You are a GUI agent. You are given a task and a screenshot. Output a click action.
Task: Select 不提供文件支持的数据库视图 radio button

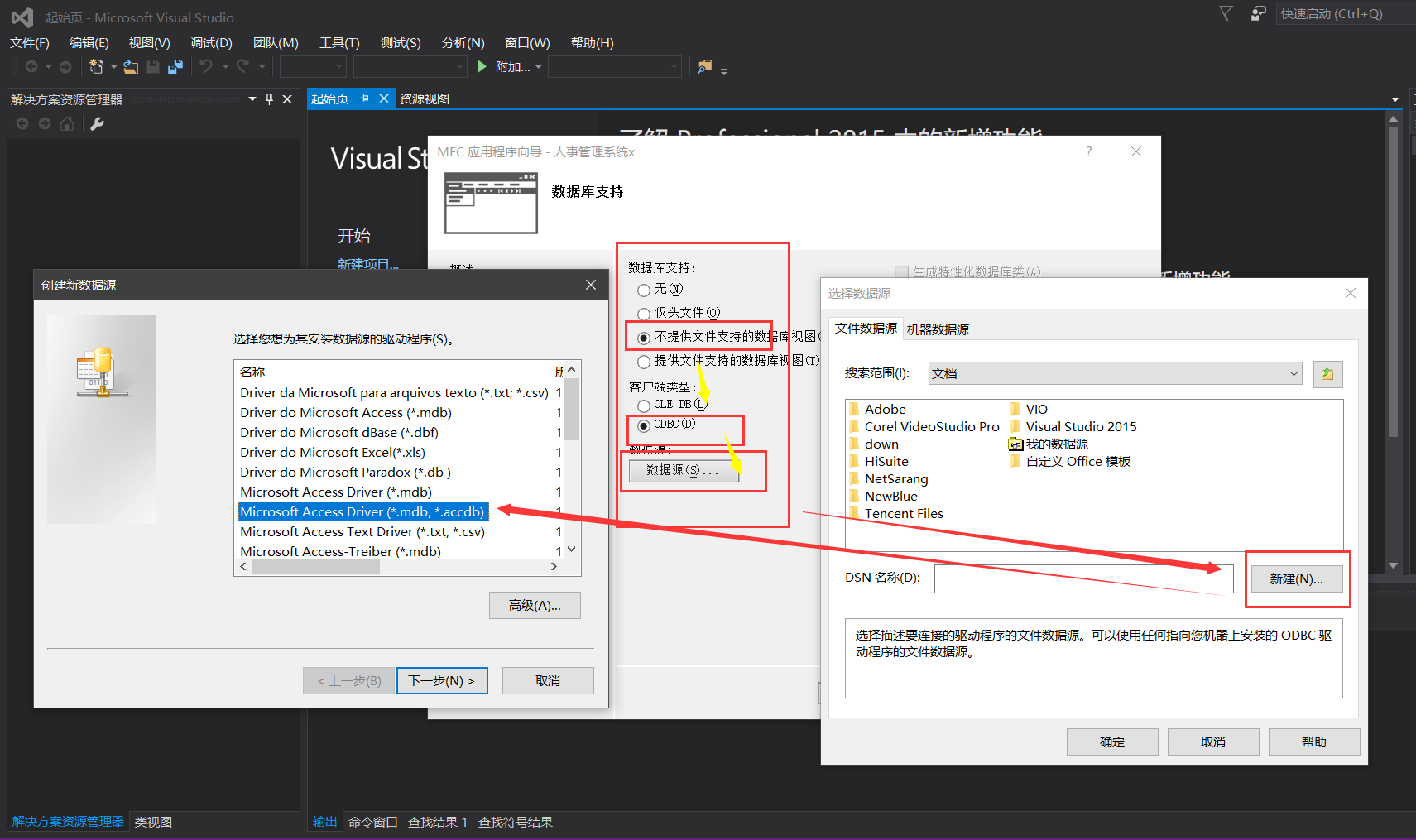(644, 338)
